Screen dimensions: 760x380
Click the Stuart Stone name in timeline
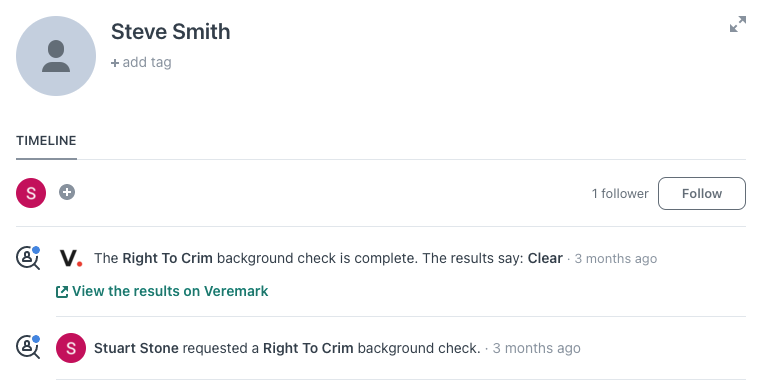[136, 348]
